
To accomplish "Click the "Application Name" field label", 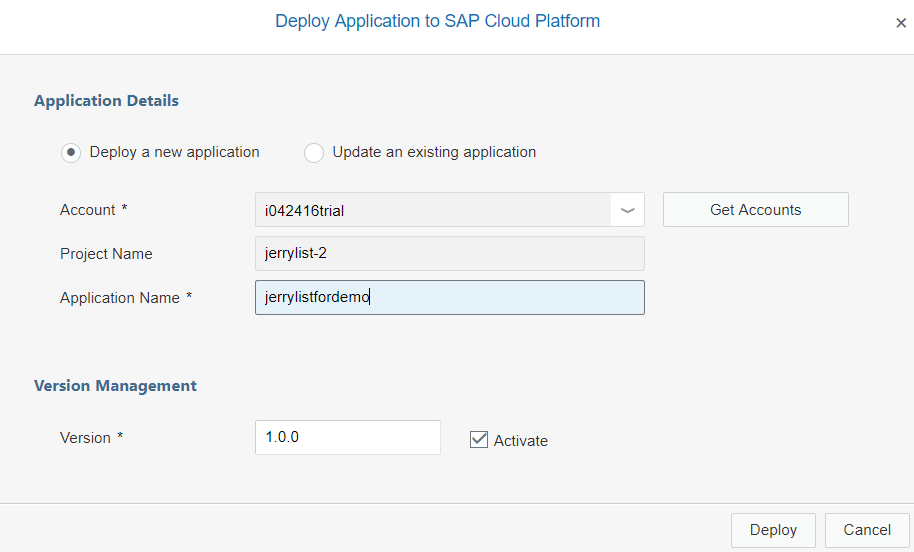I will (x=120, y=298).
